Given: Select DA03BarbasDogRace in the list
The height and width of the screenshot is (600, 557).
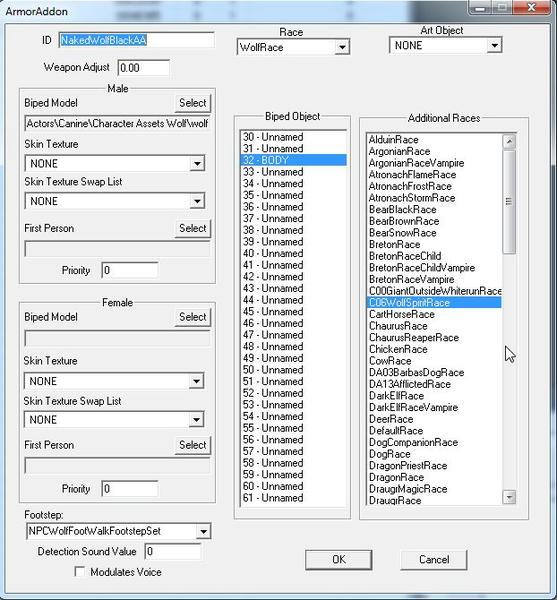Looking at the screenshot, I should coord(434,373).
